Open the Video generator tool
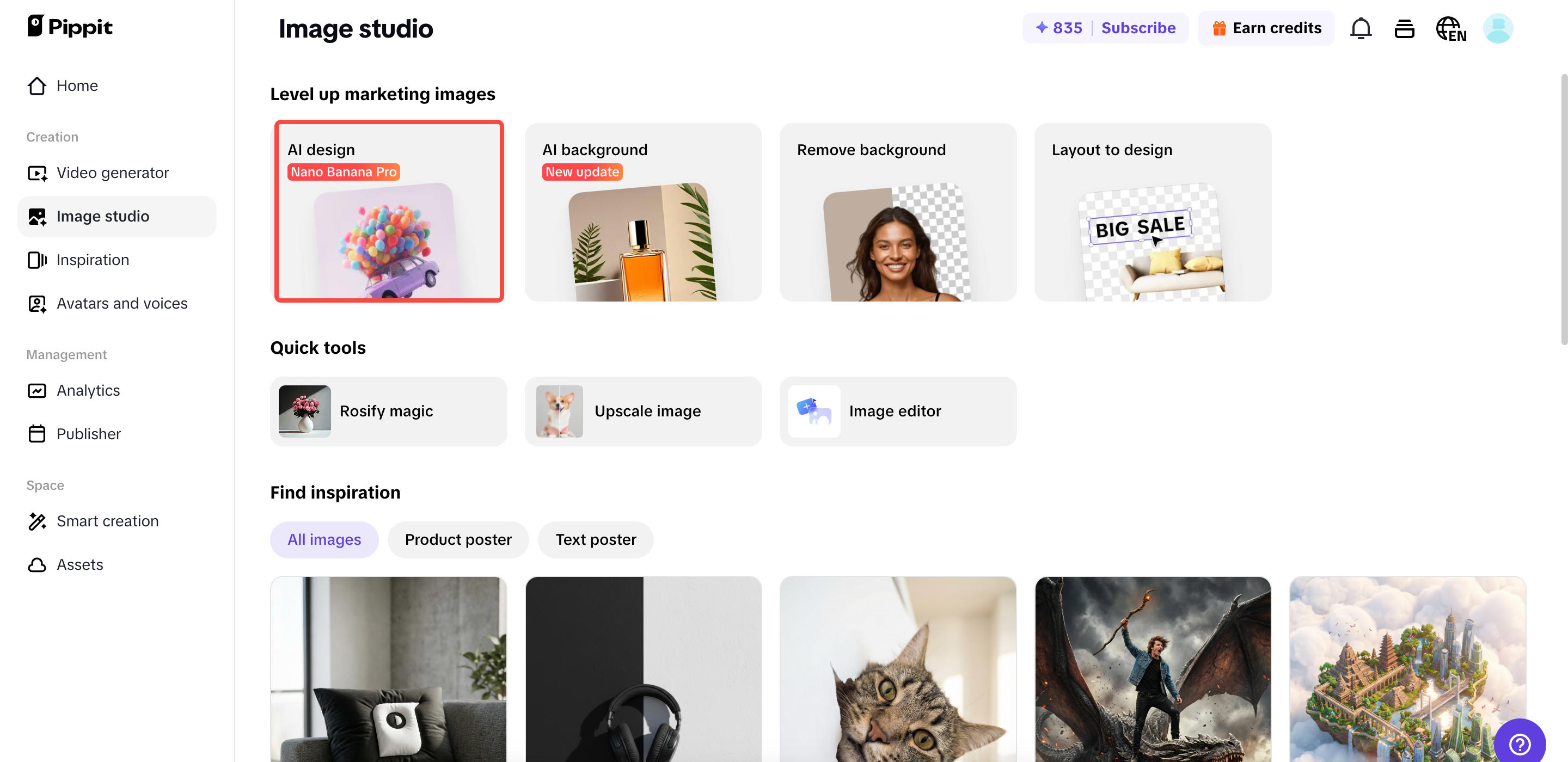The image size is (1568, 762). click(x=113, y=173)
